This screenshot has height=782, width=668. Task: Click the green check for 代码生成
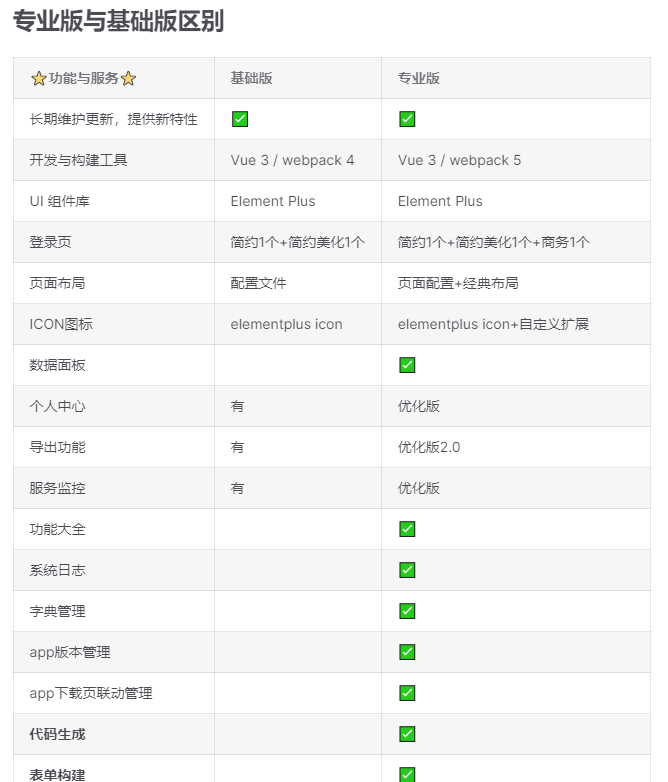pos(407,734)
